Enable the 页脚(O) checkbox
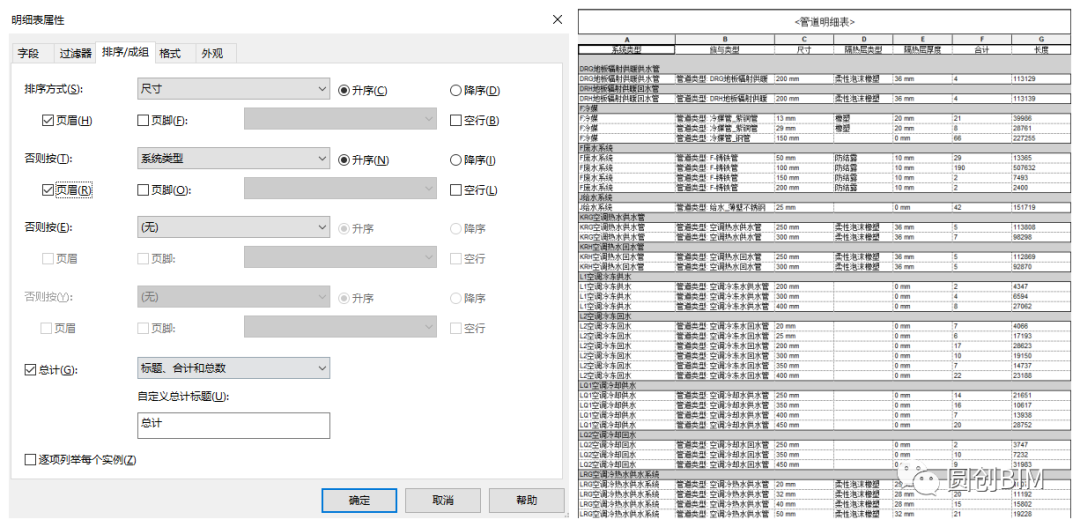The image size is (1080, 527). 143,190
